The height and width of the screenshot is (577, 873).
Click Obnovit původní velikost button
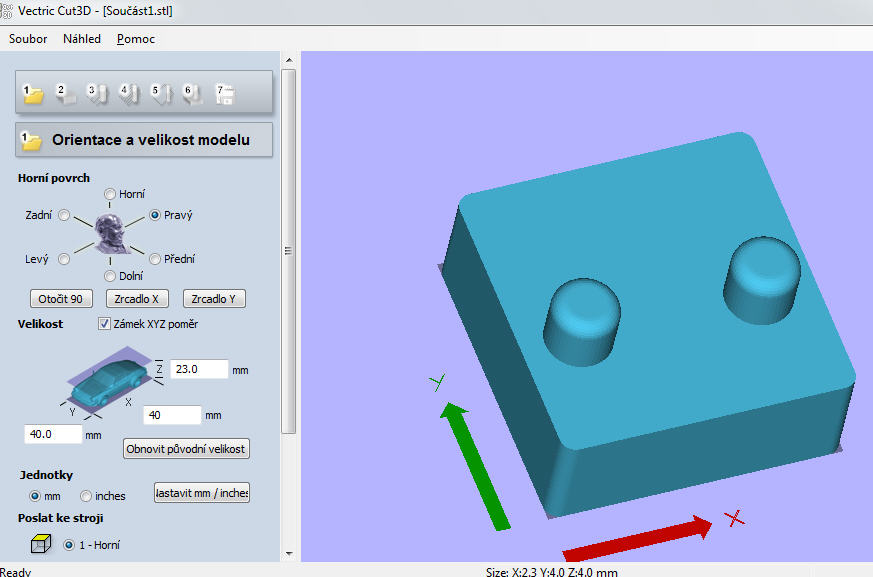pos(186,448)
